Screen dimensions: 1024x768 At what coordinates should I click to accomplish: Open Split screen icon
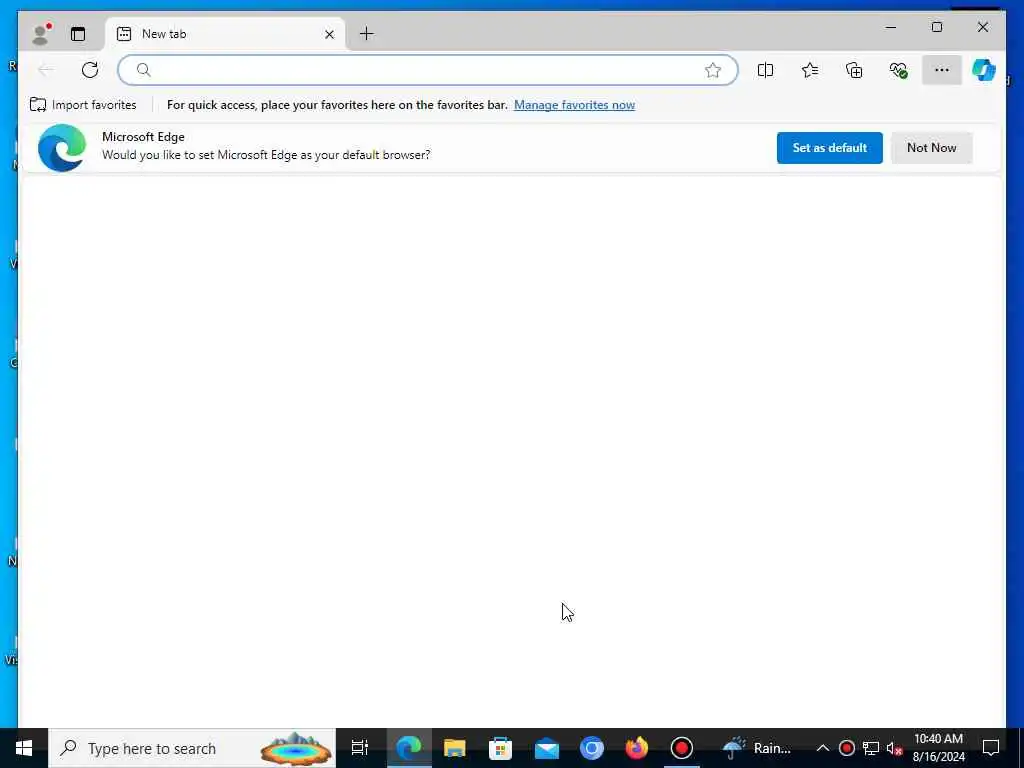click(765, 70)
